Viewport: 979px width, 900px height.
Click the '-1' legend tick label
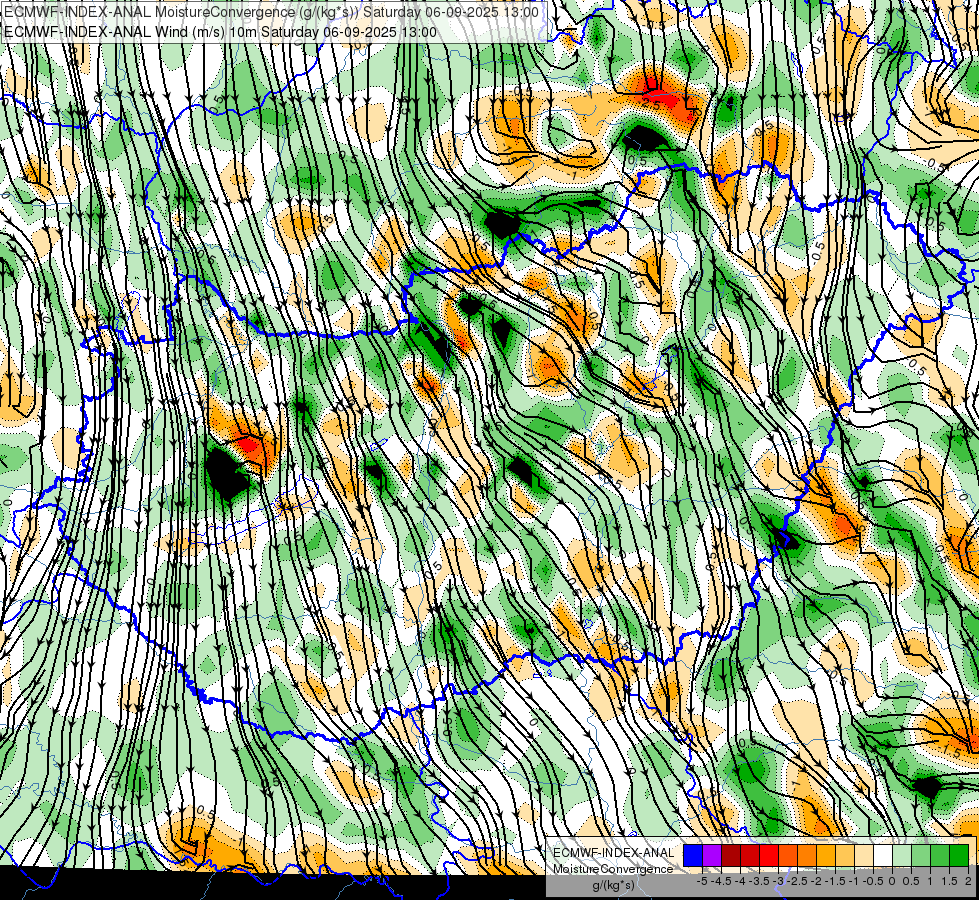(854, 881)
